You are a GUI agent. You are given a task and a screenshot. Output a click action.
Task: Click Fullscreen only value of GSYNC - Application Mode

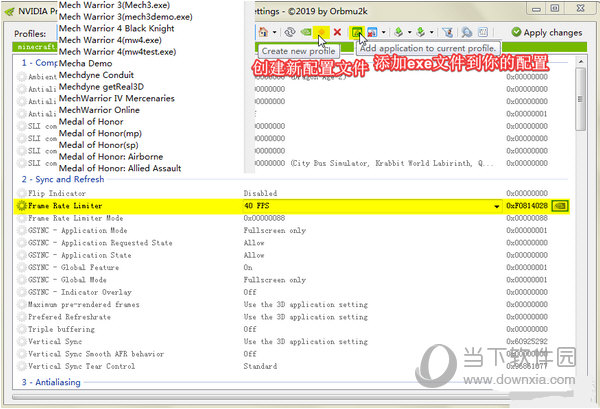[274, 230]
